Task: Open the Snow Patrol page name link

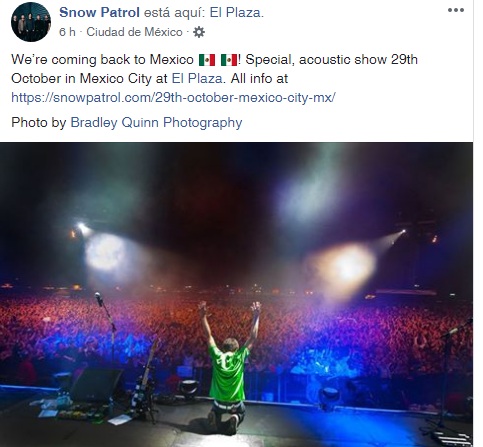Action: (x=99, y=13)
